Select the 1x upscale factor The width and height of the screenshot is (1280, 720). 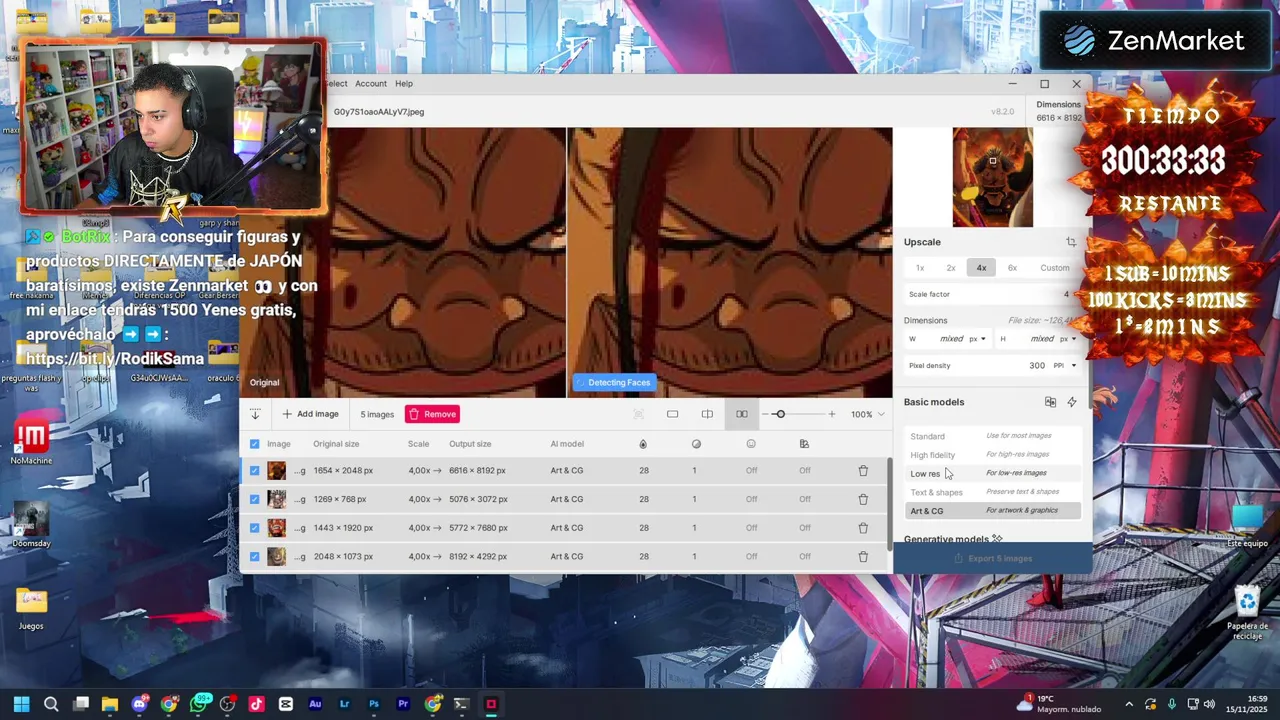[920, 268]
